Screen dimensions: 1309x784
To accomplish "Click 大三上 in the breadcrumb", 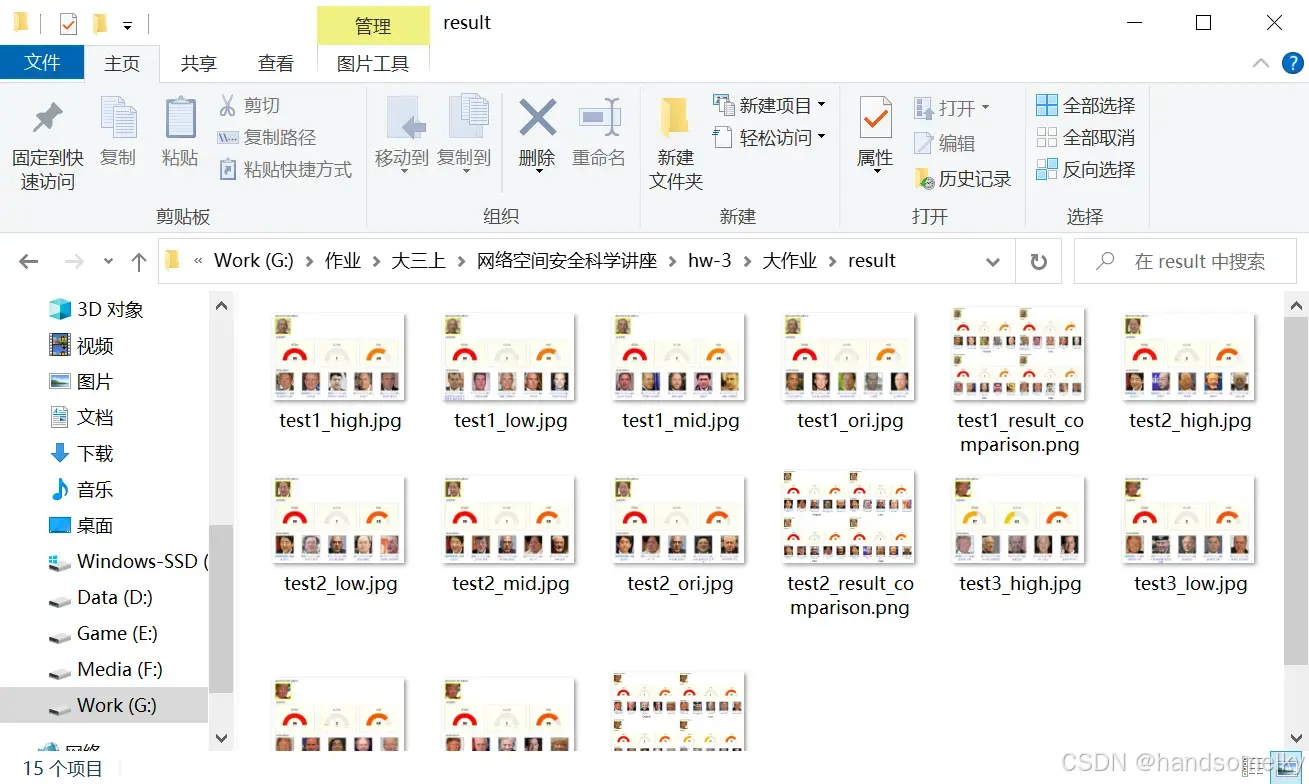I will [418, 261].
